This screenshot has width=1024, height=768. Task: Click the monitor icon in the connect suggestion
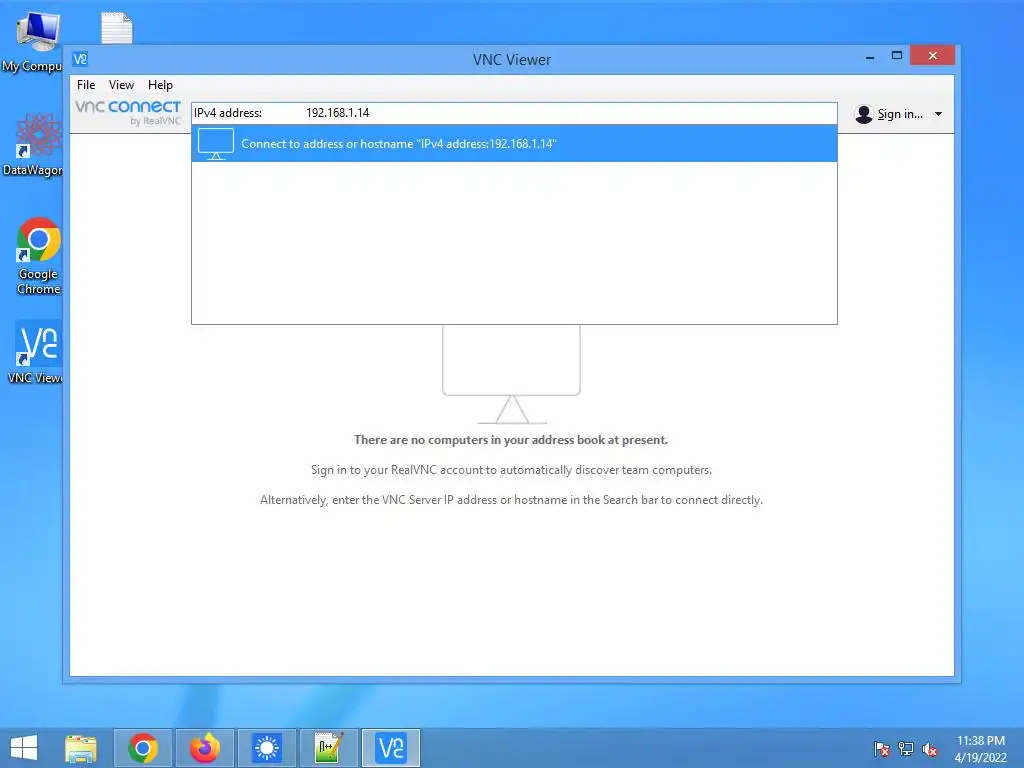[x=216, y=144]
